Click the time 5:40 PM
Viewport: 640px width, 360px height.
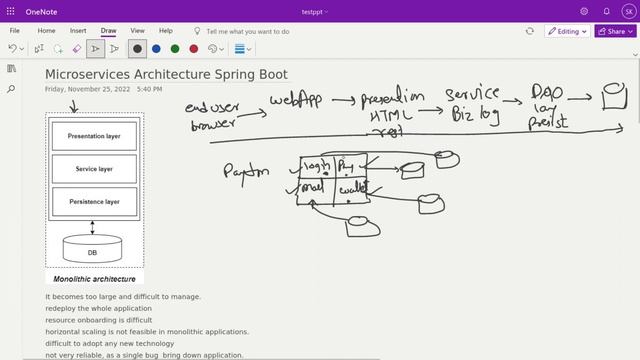coord(149,89)
